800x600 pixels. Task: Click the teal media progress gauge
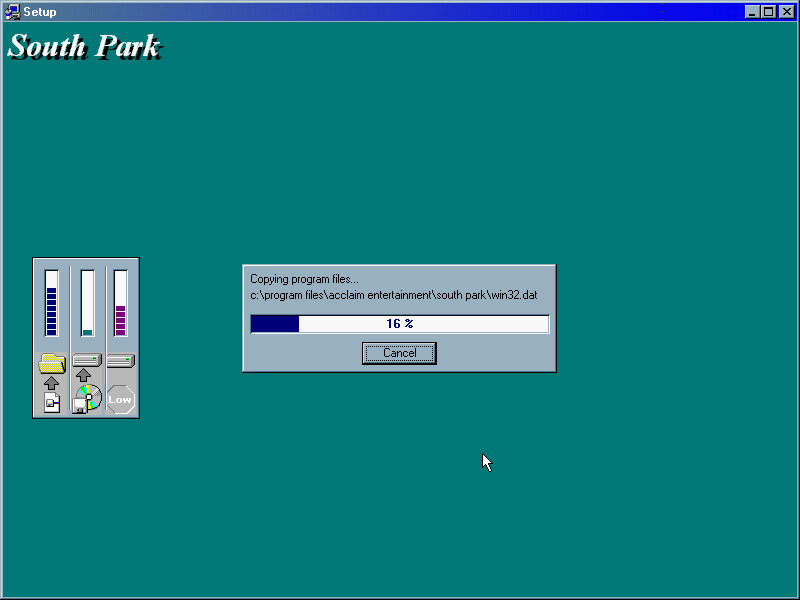[x=87, y=303]
